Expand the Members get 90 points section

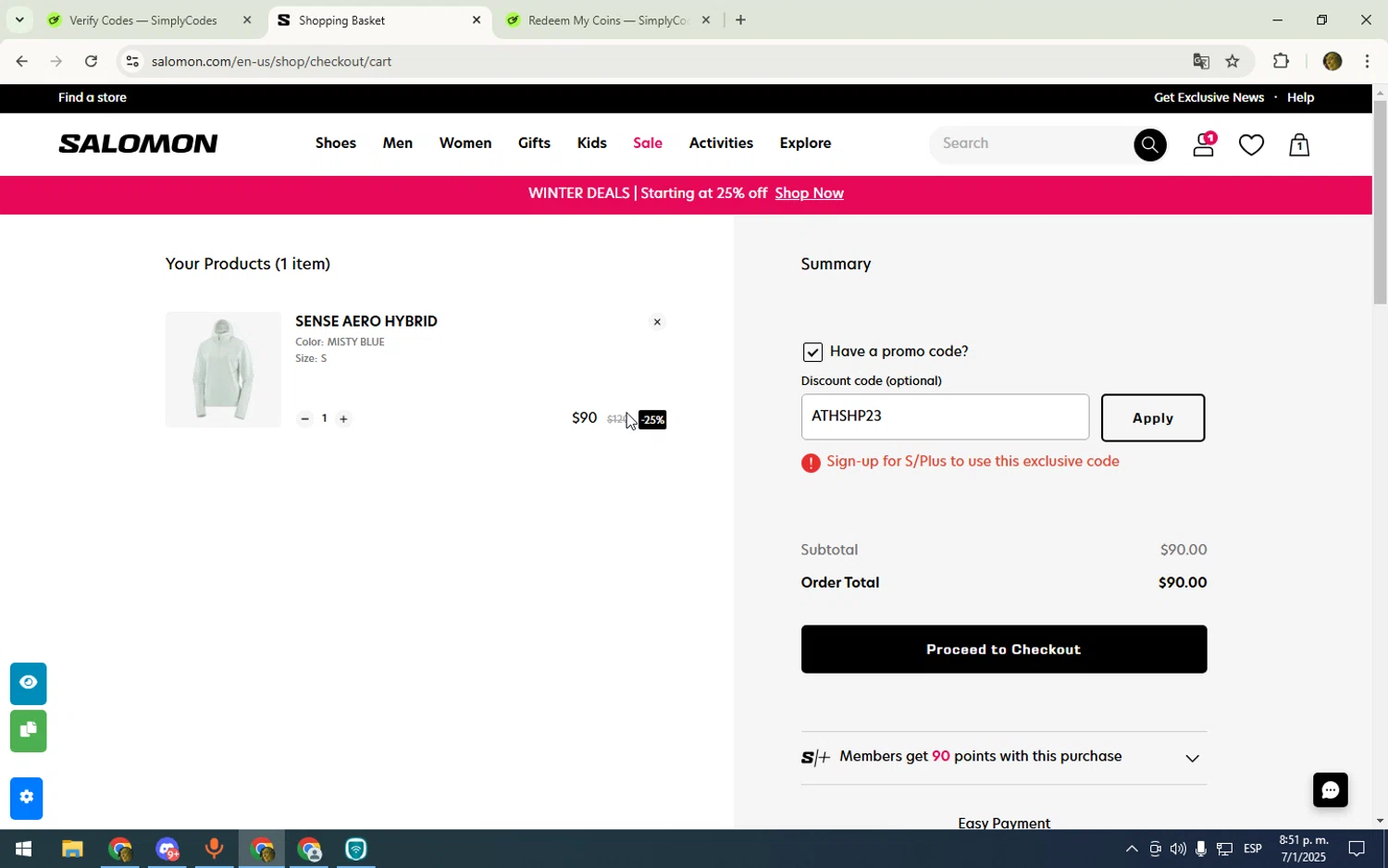[x=1192, y=758]
